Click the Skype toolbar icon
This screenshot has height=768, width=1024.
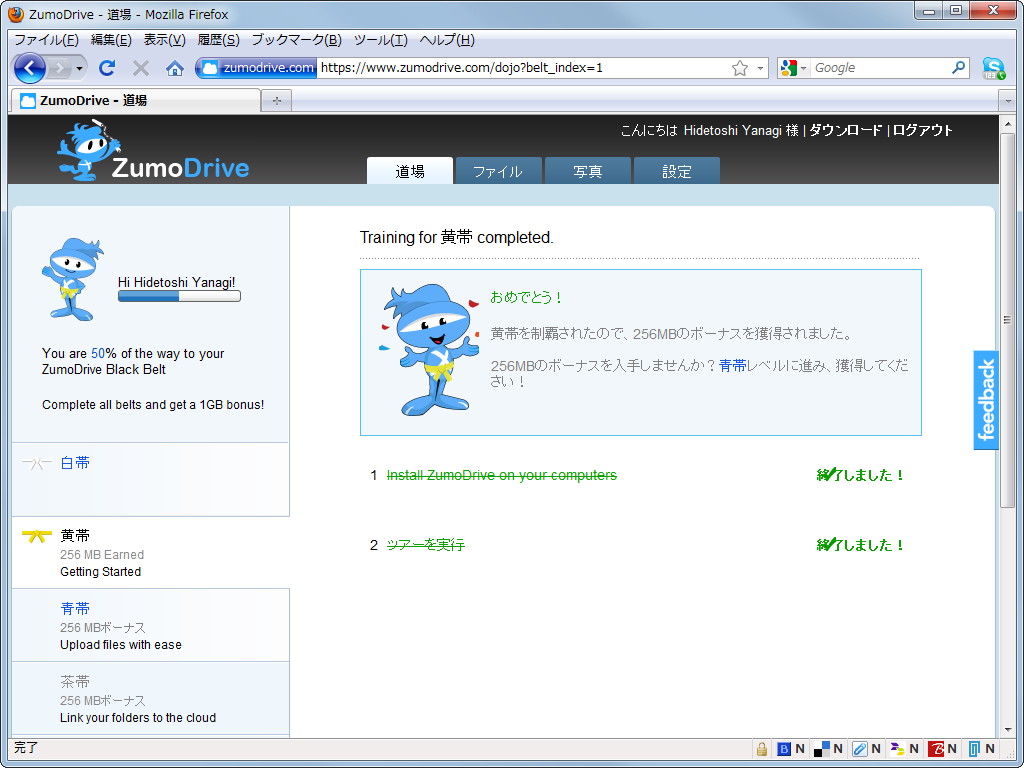pos(993,67)
